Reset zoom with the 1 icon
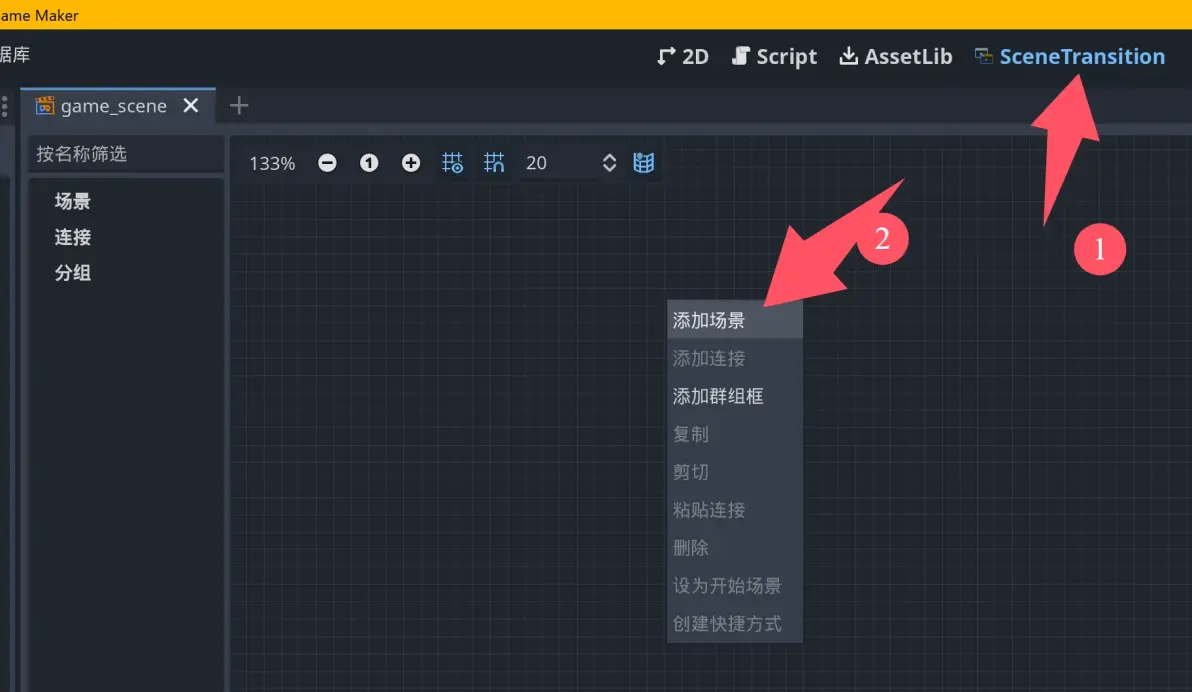Image resolution: width=1192 pixels, height=692 pixels. coord(369,163)
